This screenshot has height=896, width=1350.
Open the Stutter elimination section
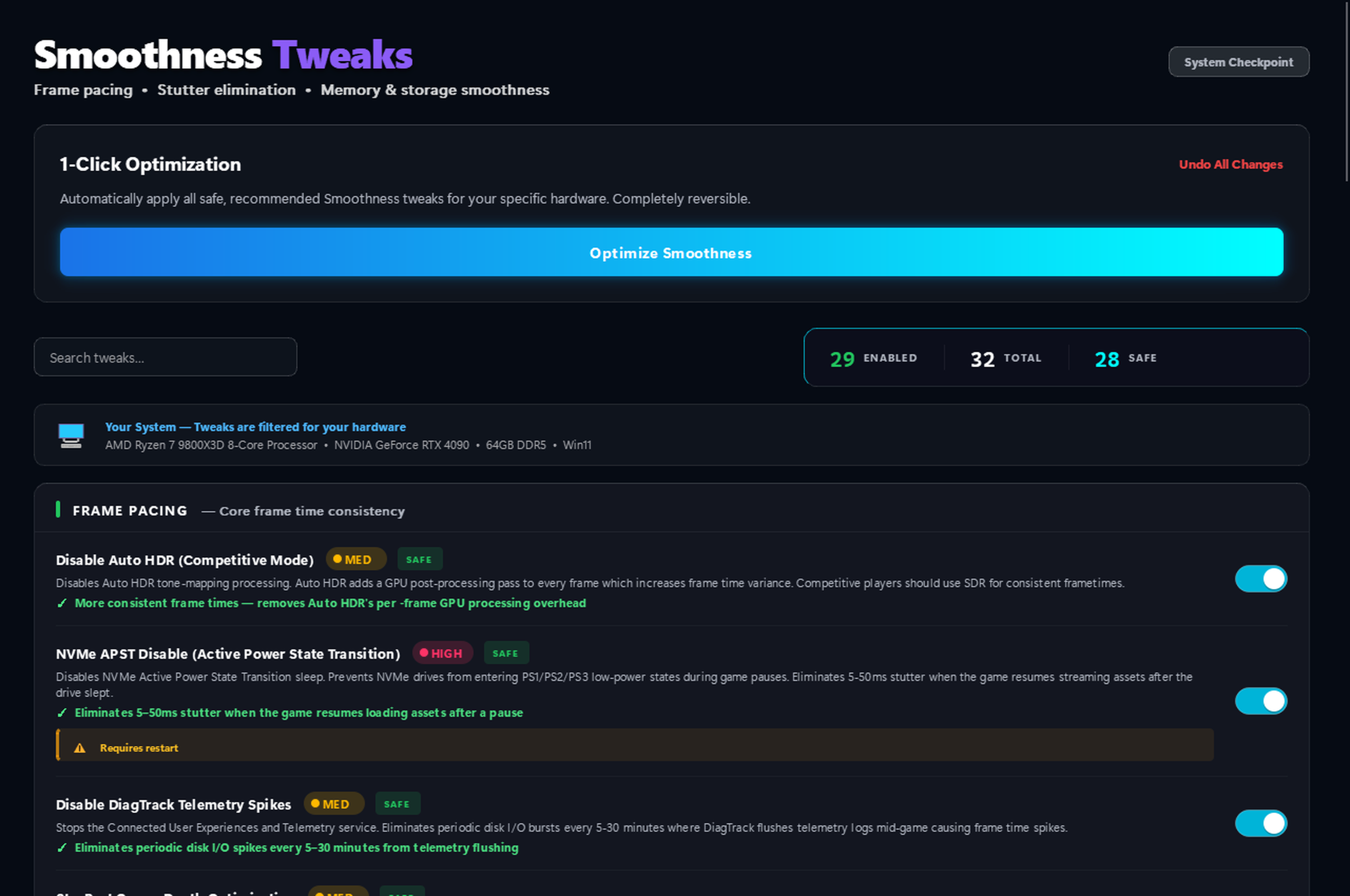pyautogui.click(x=226, y=90)
